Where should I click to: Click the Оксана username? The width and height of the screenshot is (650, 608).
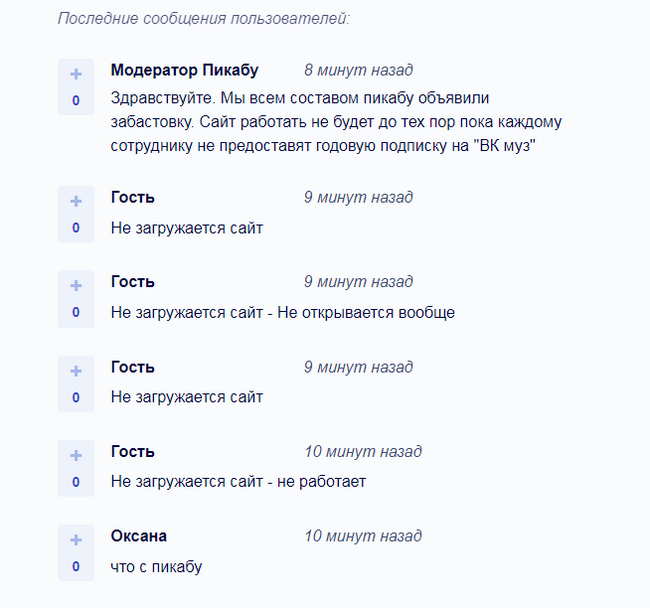tap(138, 536)
